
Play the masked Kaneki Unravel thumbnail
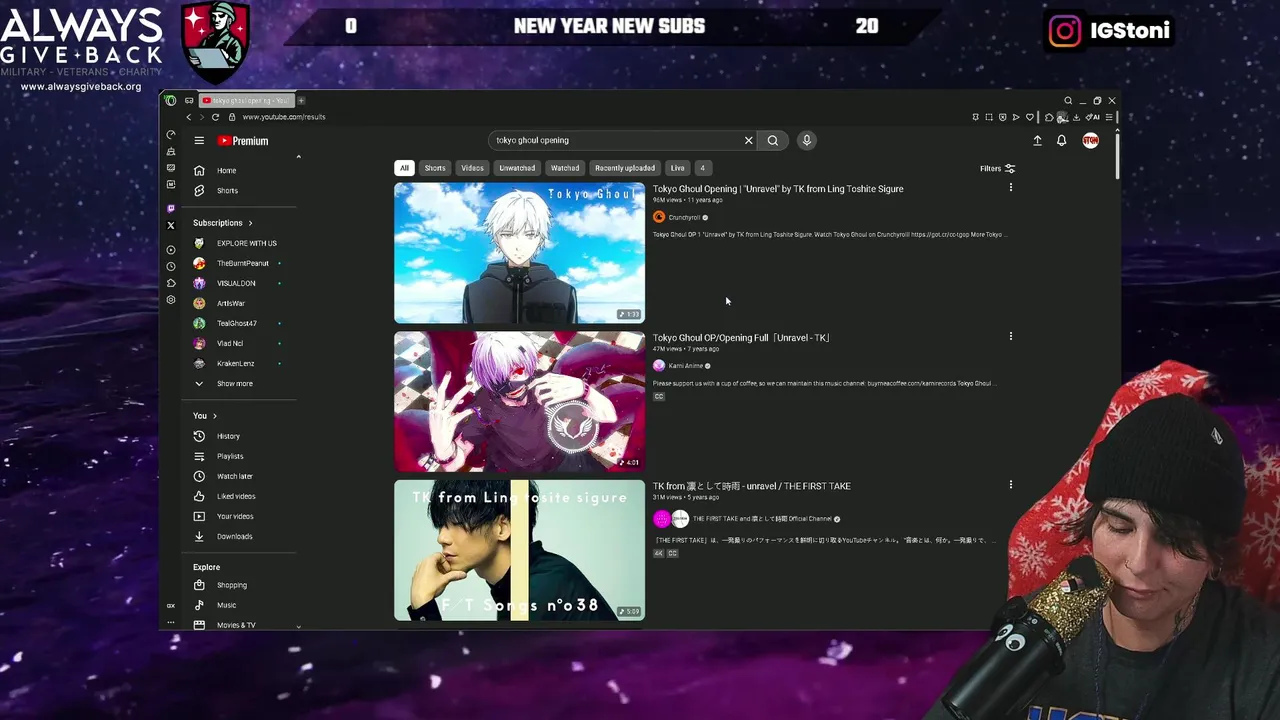(x=519, y=401)
